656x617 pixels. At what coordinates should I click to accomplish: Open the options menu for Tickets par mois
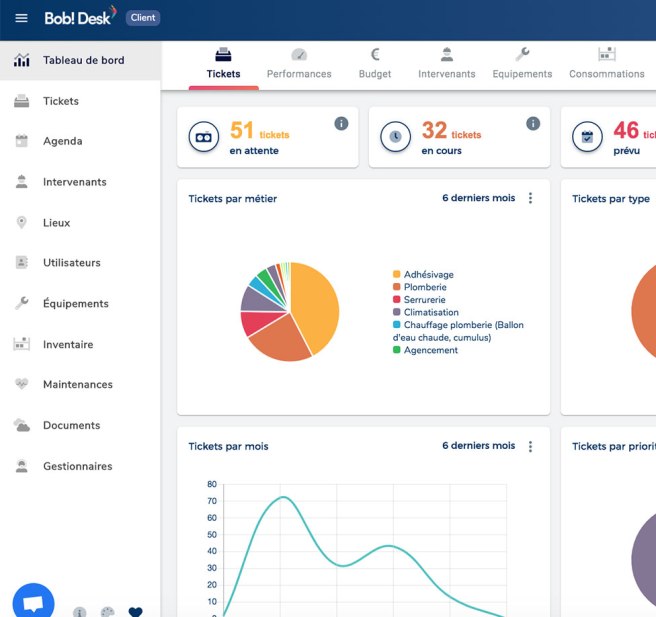tap(530, 446)
